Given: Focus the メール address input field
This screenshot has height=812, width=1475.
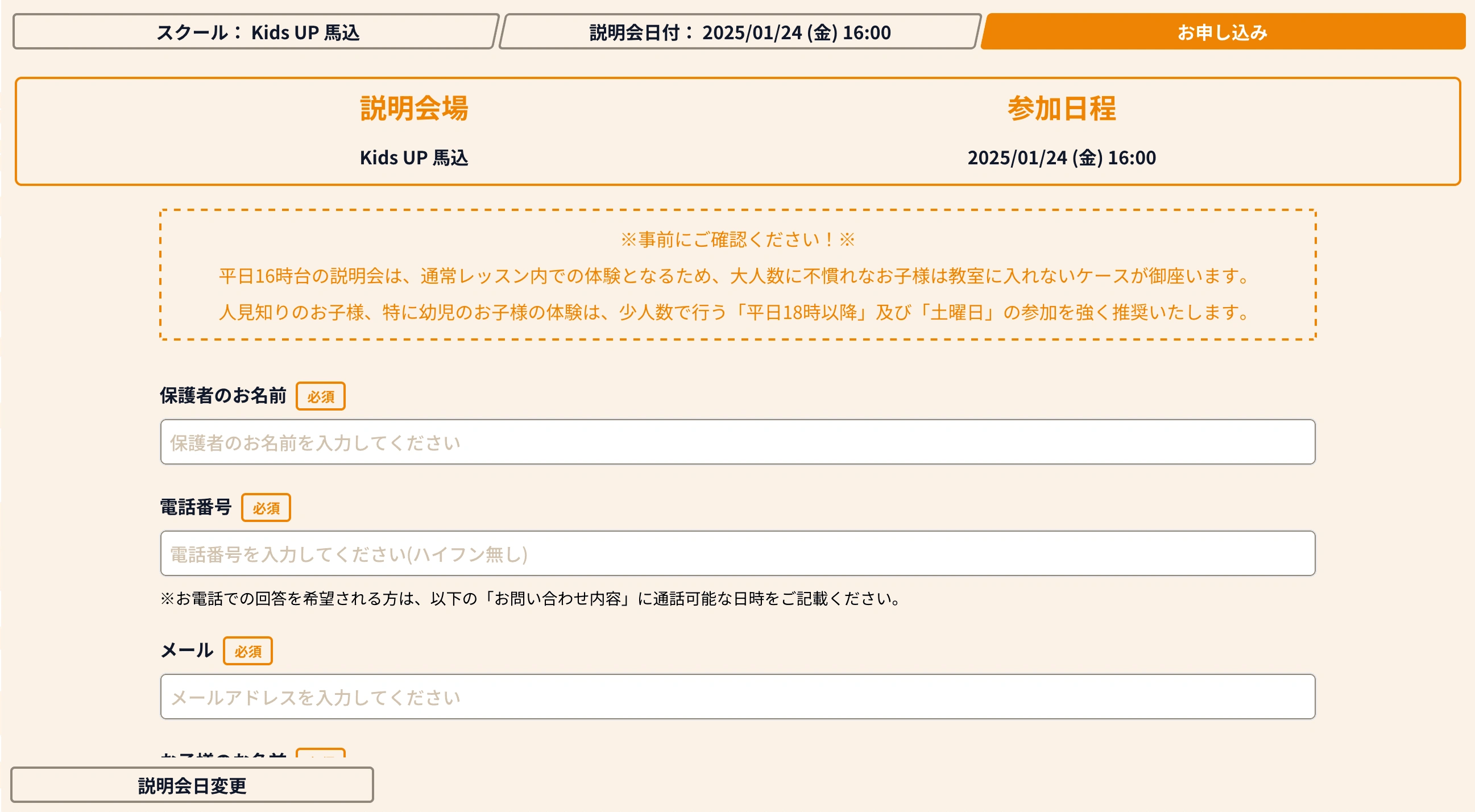Looking at the screenshot, I should pos(737,697).
